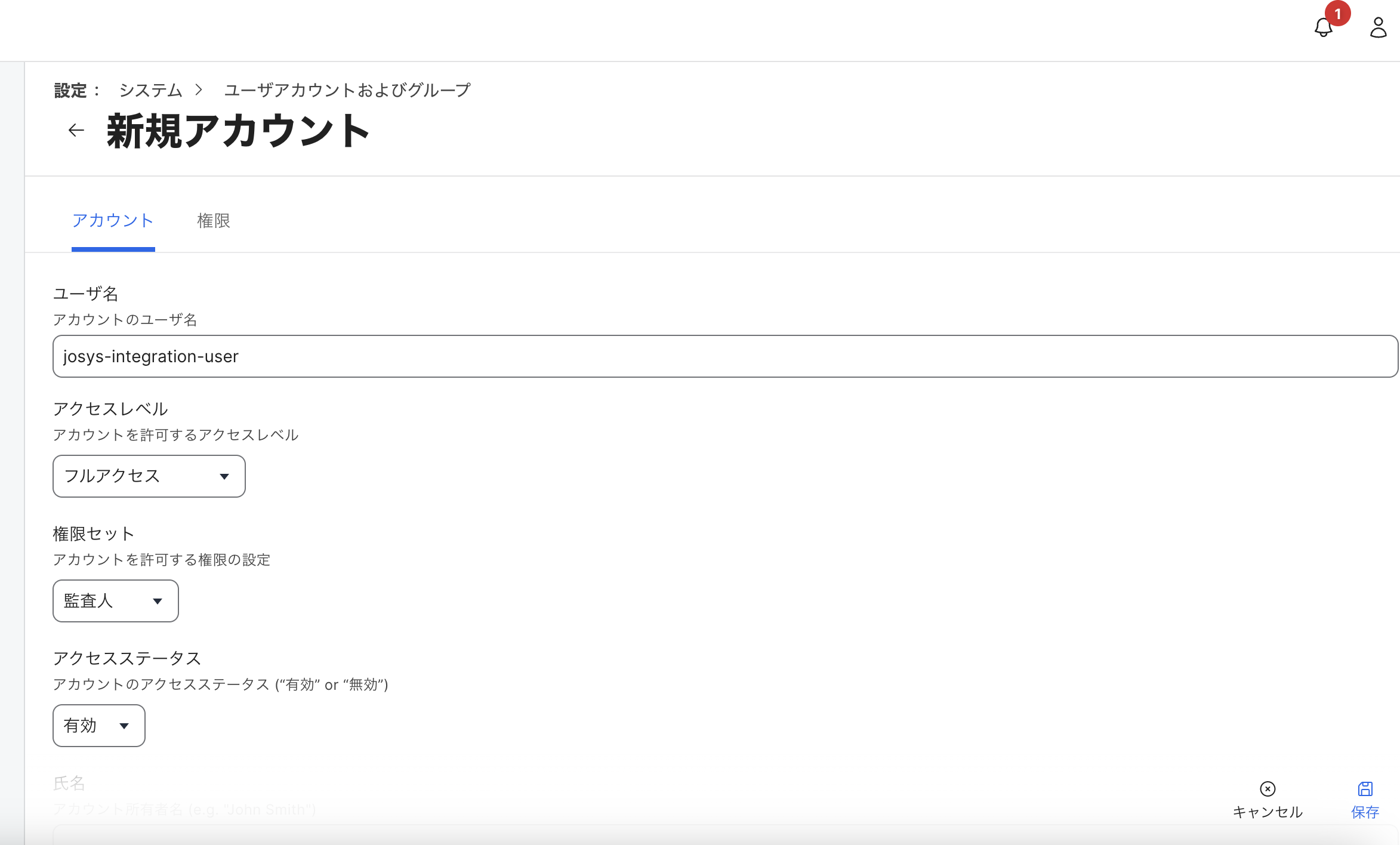Click the red notification count badge
Viewport: 1400px width, 845px height.
point(1337,13)
